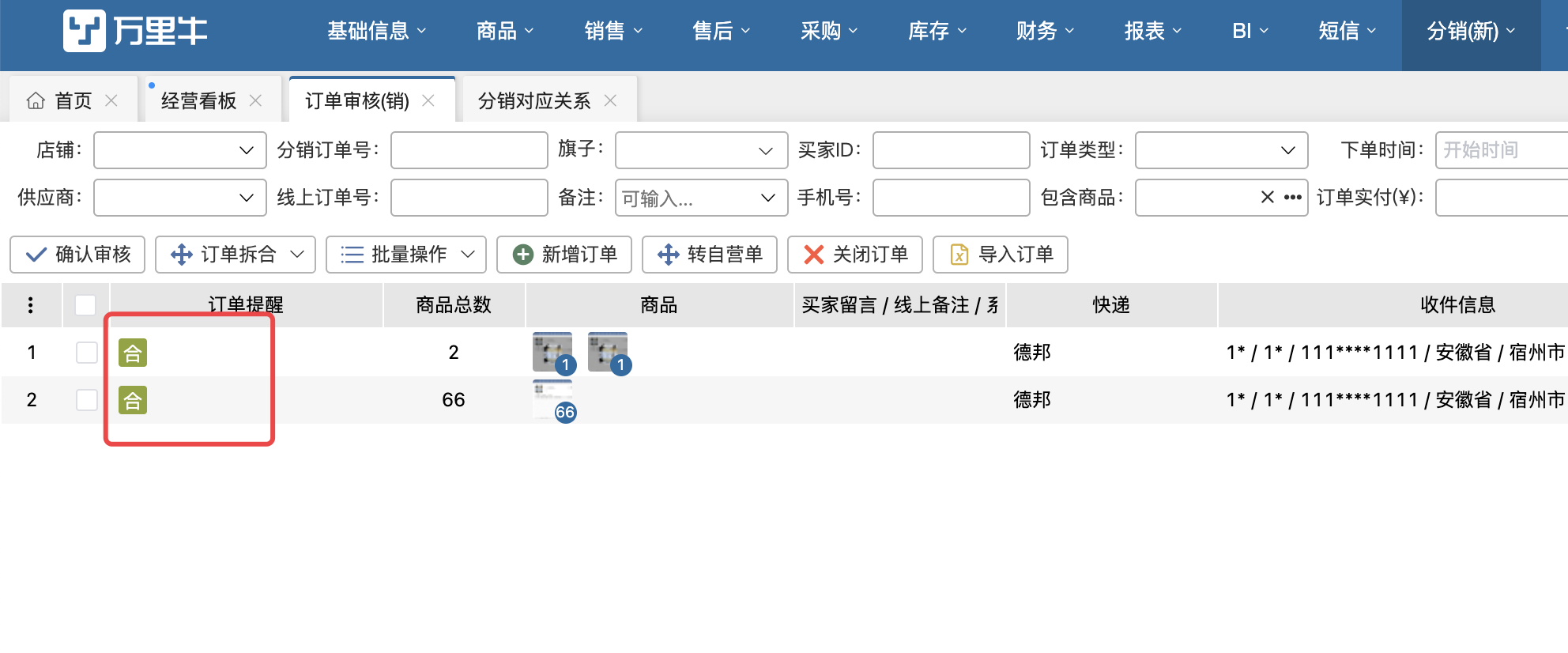Select all orders with header checkbox
This screenshot has height=653, width=1568.
pos(85,305)
